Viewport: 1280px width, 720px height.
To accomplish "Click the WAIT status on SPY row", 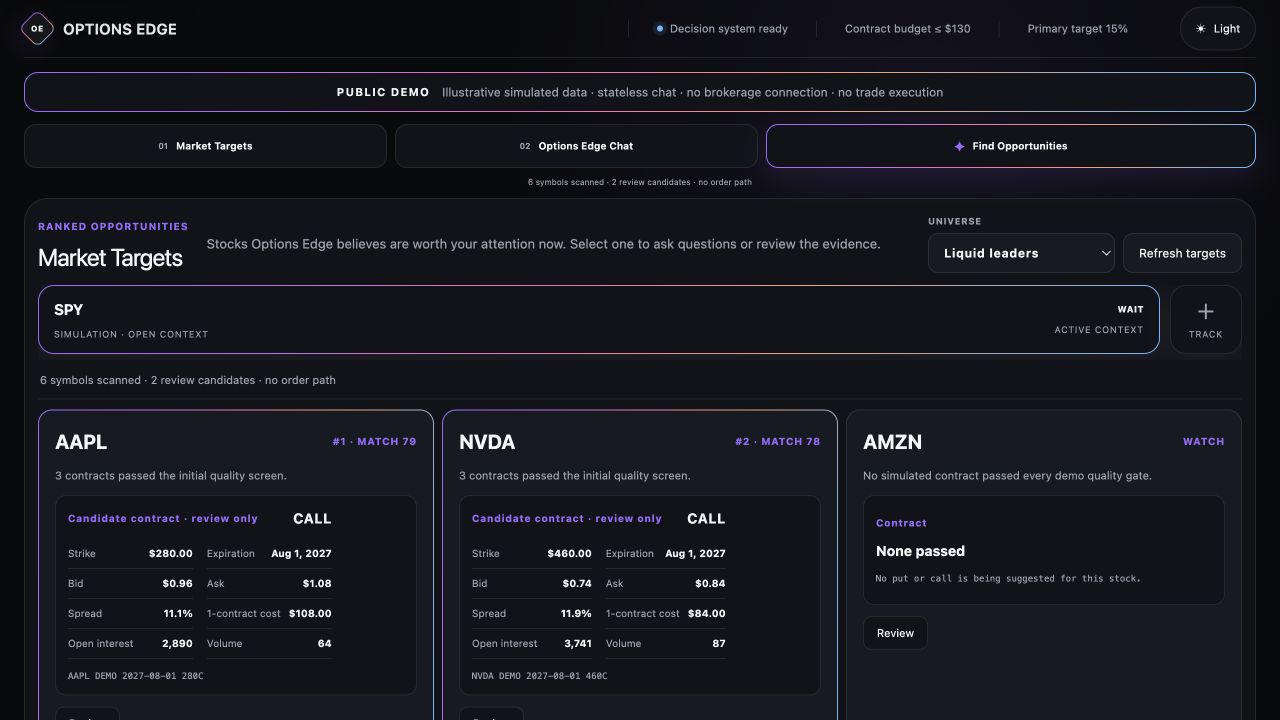I will (x=1130, y=309).
